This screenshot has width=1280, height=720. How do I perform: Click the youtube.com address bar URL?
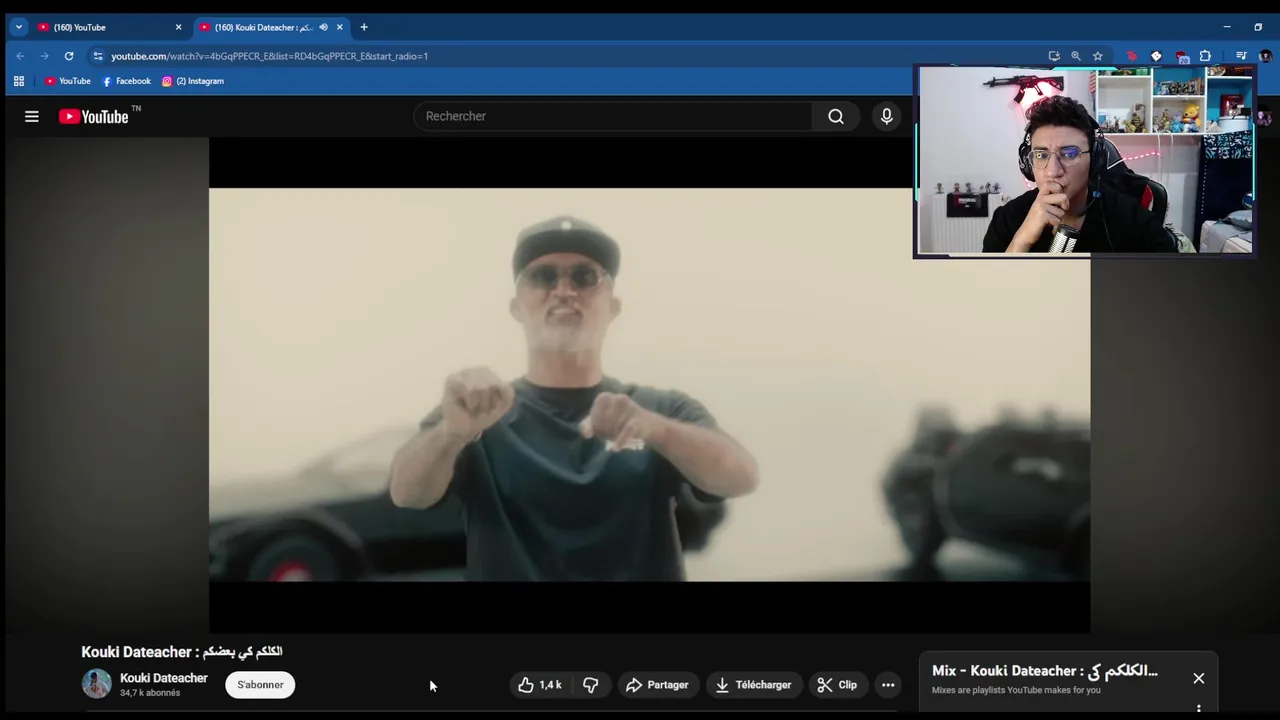[269, 56]
